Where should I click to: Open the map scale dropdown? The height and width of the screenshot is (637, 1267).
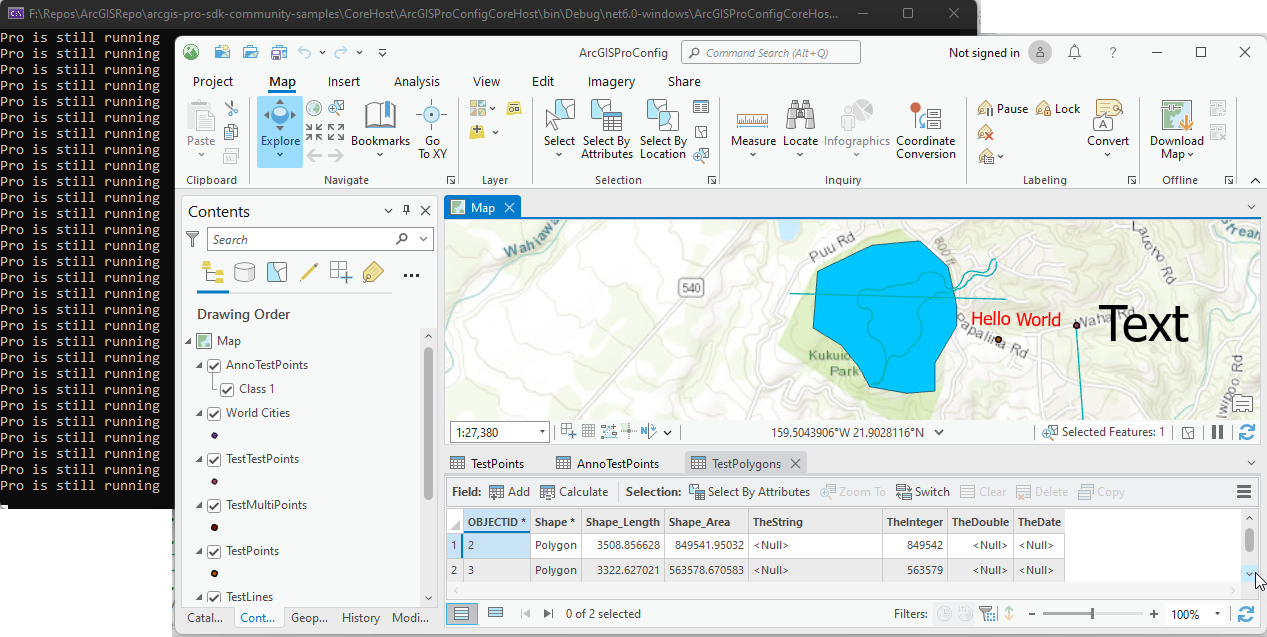pos(543,433)
